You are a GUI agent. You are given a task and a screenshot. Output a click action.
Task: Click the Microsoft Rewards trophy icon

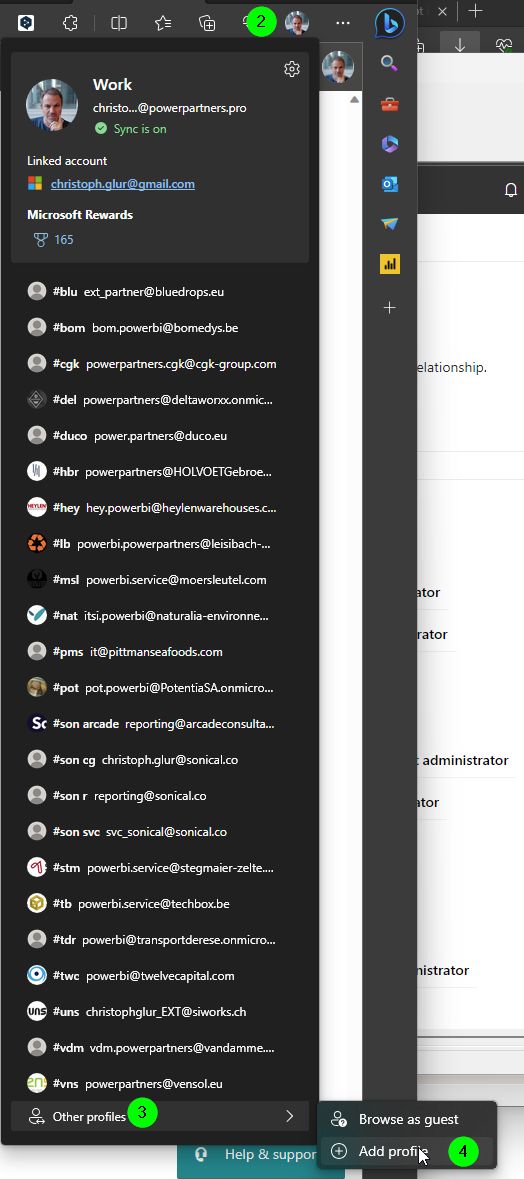click(41, 240)
